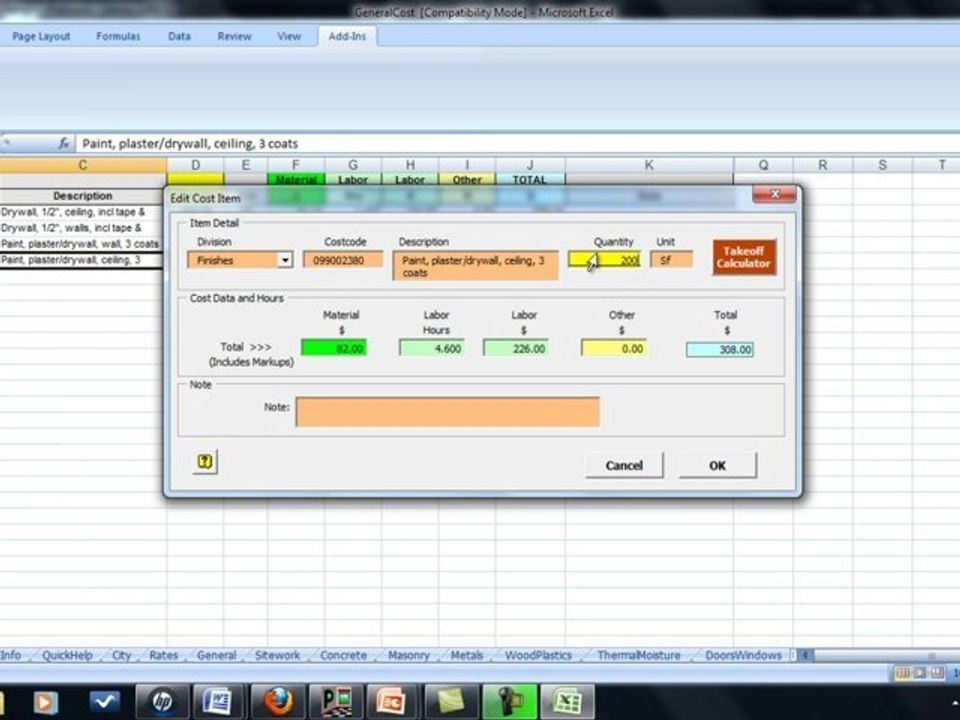Image resolution: width=960 pixels, height=720 pixels.
Task: Click the yellow help question mark icon
Action: coord(204,462)
